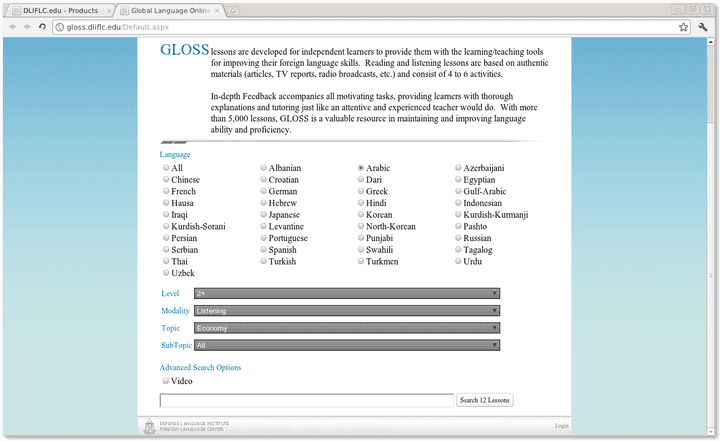Open a new tab with the plus button
This screenshot has height=441, width=720.
(232, 9)
